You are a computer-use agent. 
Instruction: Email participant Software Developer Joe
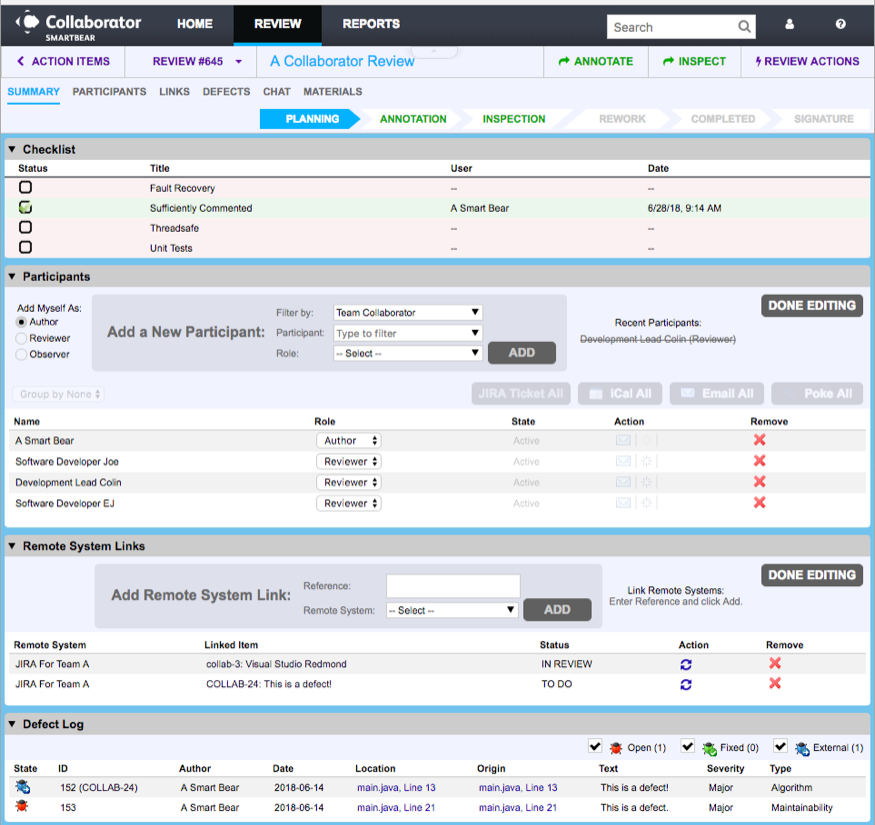(x=623, y=462)
